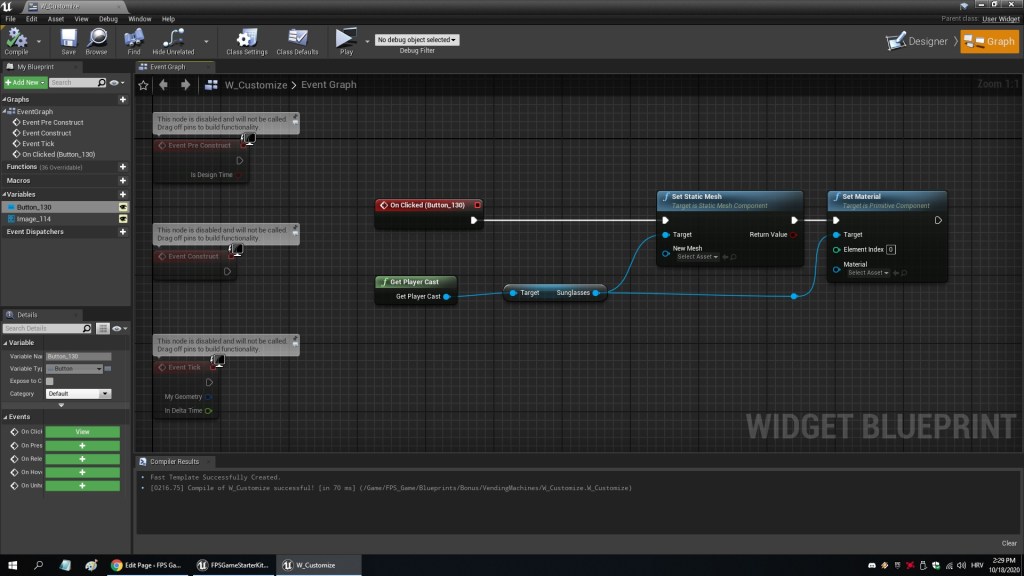The width and height of the screenshot is (1024, 576).
Task: Open the New Mesh Select Asset dropdown
Action: point(696,257)
